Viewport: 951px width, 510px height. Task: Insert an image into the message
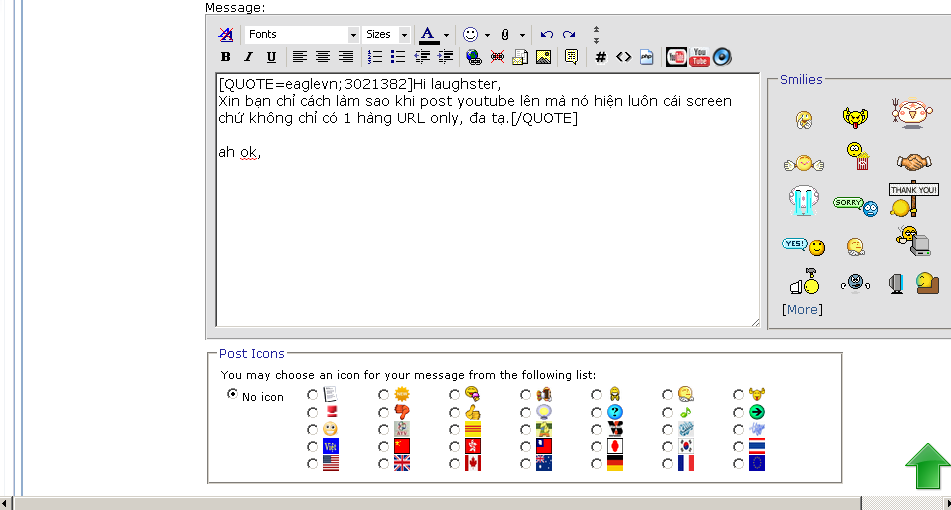coord(543,57)
